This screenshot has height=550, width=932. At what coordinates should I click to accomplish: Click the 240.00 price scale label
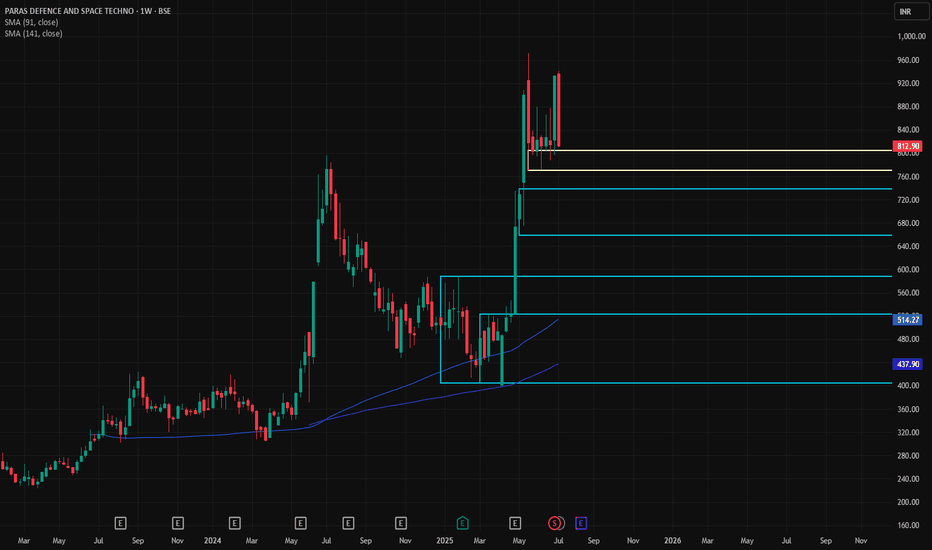tap(908, 479)
